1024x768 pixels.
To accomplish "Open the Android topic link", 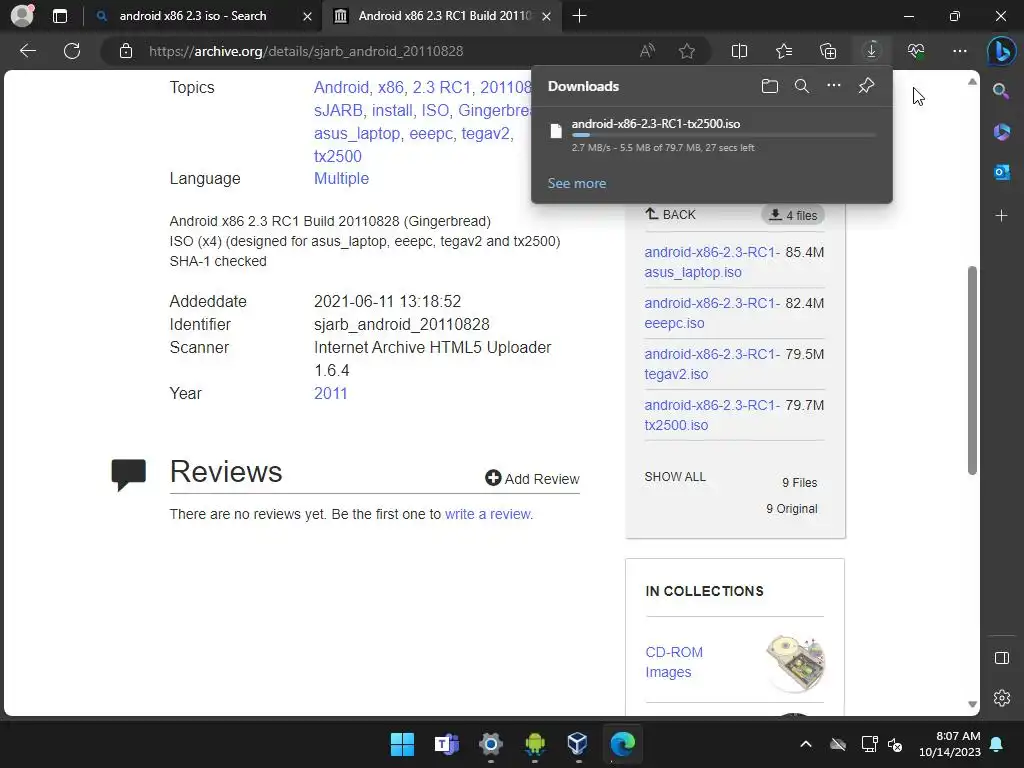I will pyautogui.click(x=341, y=88).
